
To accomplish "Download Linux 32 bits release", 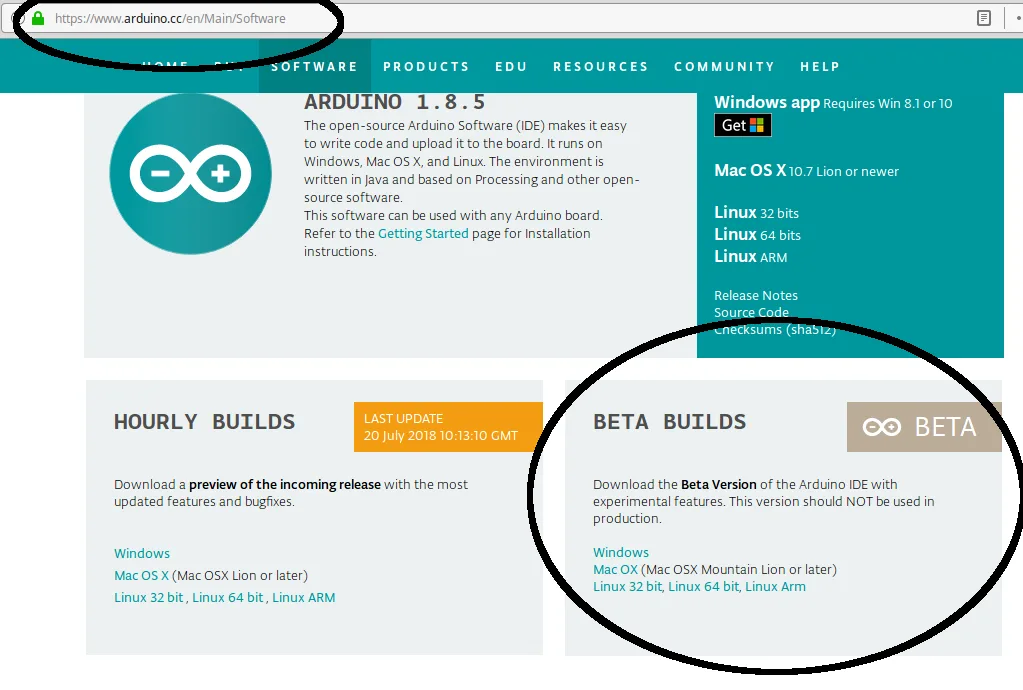I will (x=756, y=213).
